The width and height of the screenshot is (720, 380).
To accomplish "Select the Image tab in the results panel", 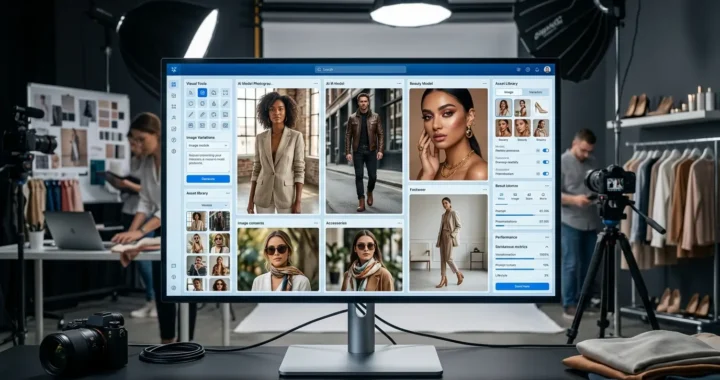I will point(515,196).
